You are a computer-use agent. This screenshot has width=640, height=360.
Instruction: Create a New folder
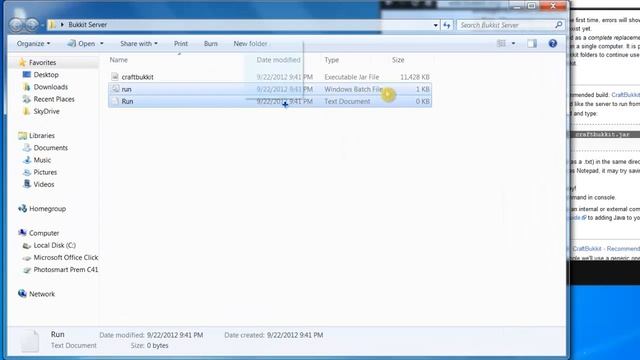click(x=250, y=43)
